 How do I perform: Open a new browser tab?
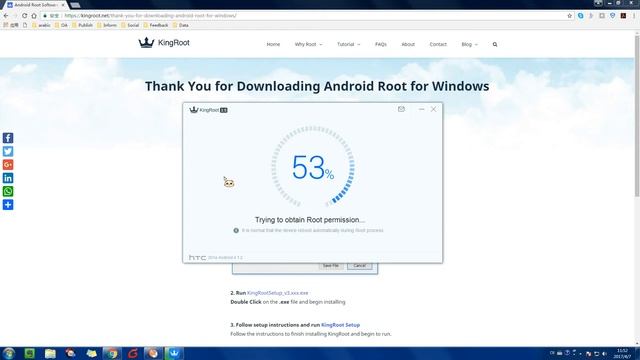[75, 5]
